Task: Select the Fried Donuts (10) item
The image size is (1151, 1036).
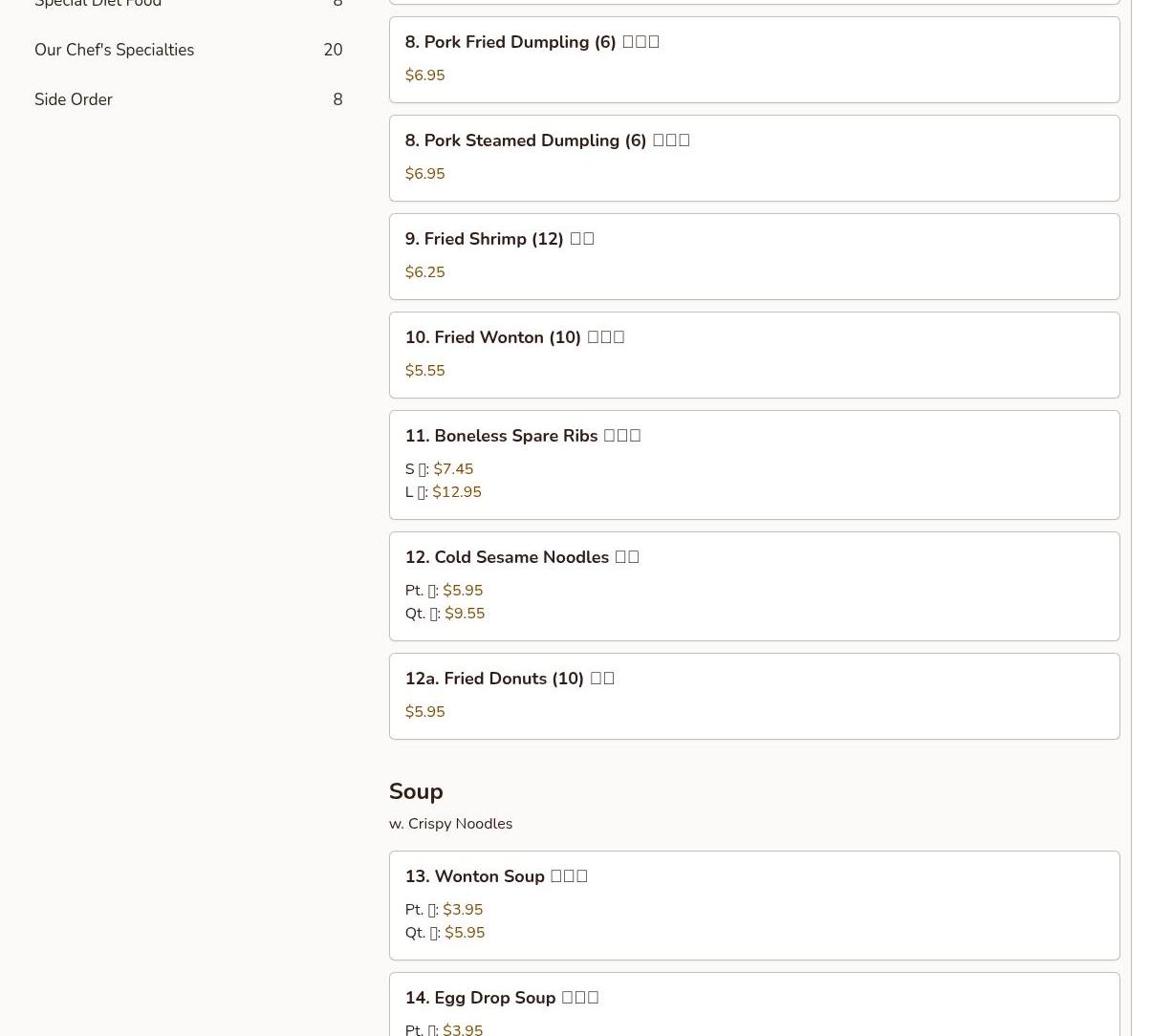Action: tap(754, 696)
